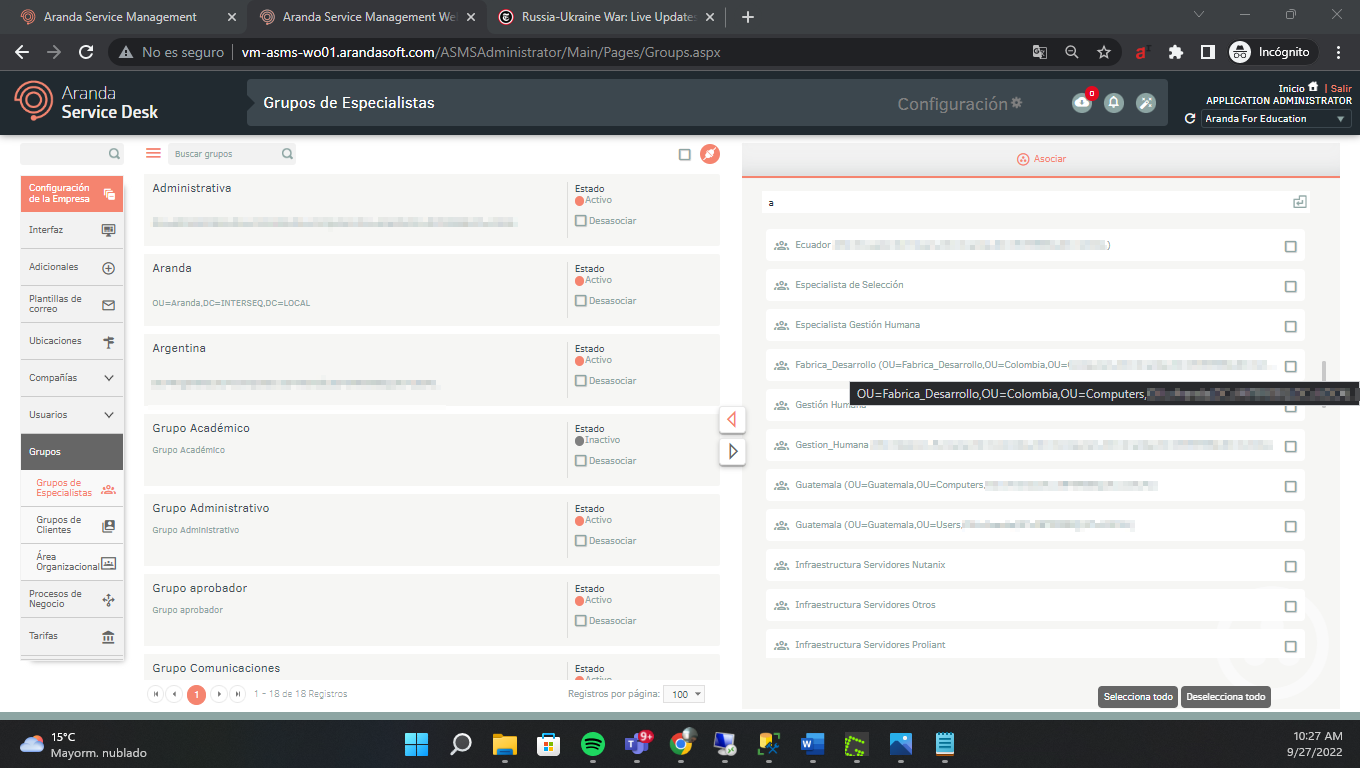Check Desasociar for Grupo aprobador

580,621
